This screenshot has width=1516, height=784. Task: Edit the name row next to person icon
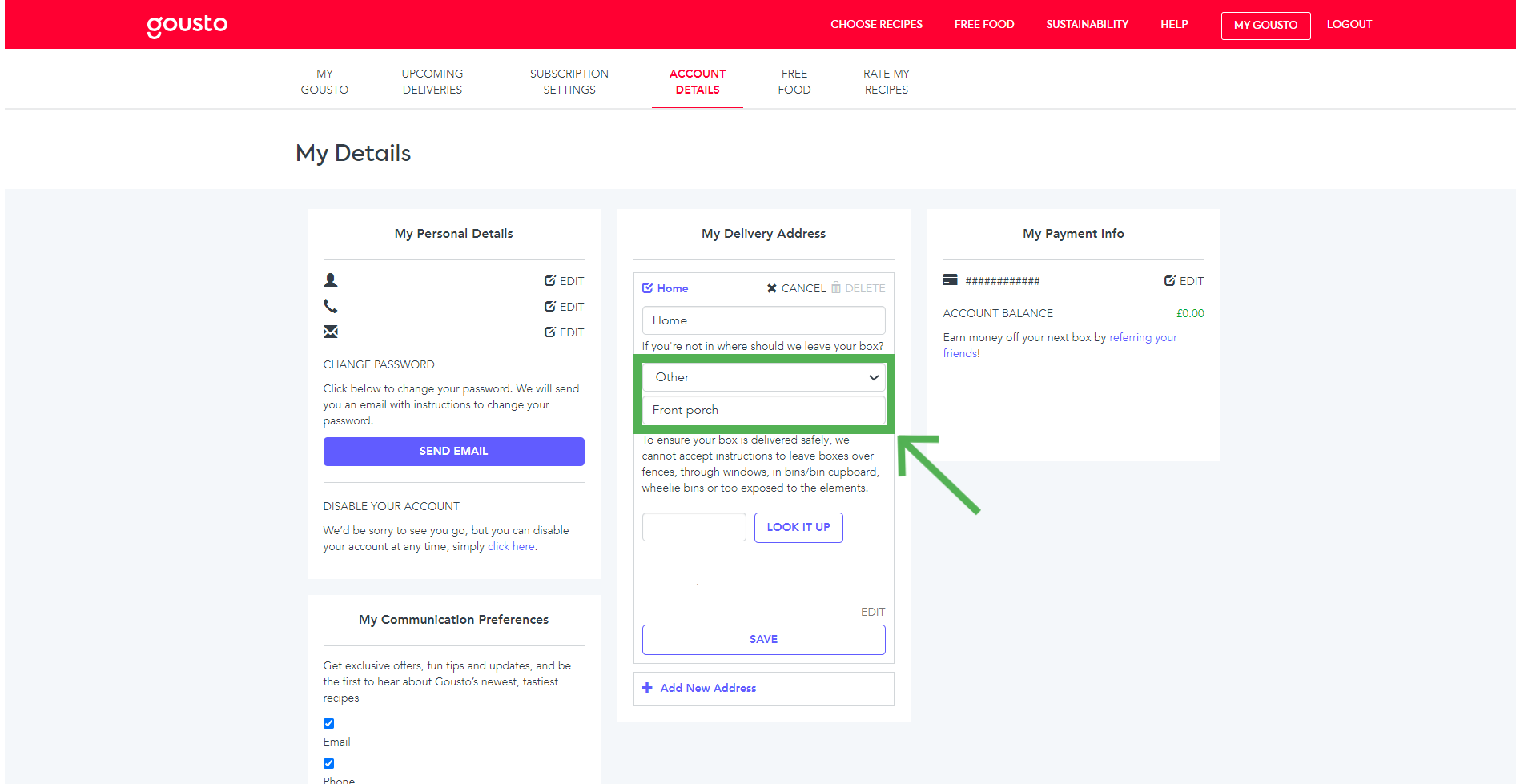click(x=564, y=281)
